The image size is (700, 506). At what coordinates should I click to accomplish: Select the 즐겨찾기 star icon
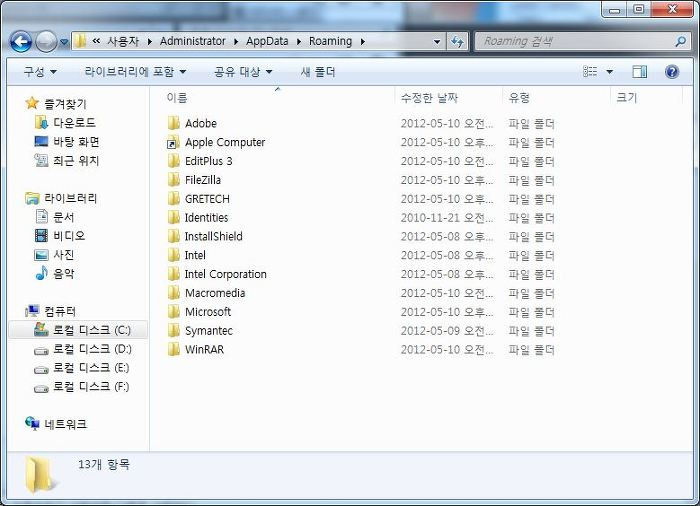click(x=32, y=103)
